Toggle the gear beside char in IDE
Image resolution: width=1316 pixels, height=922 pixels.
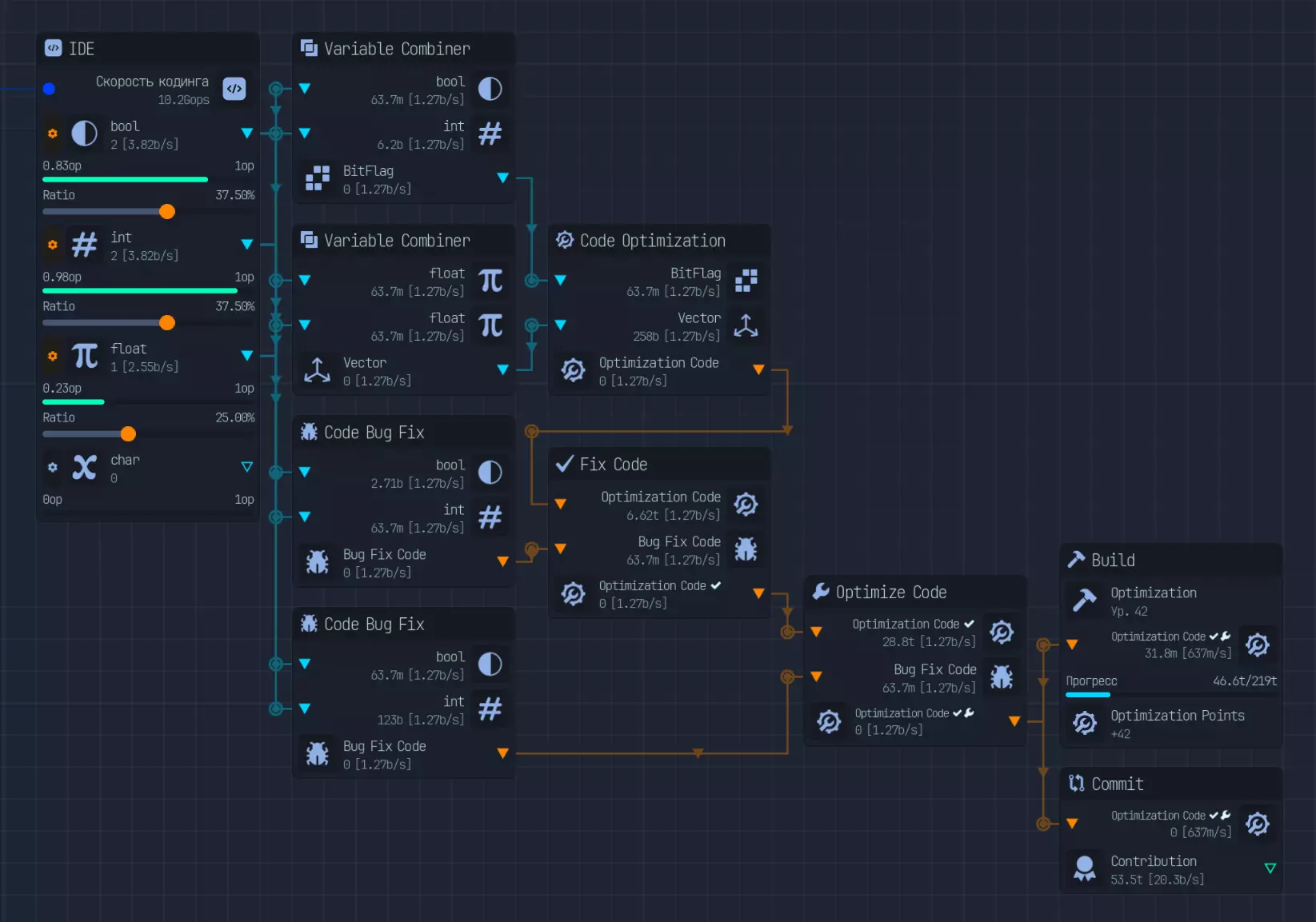tap(53, 467)
